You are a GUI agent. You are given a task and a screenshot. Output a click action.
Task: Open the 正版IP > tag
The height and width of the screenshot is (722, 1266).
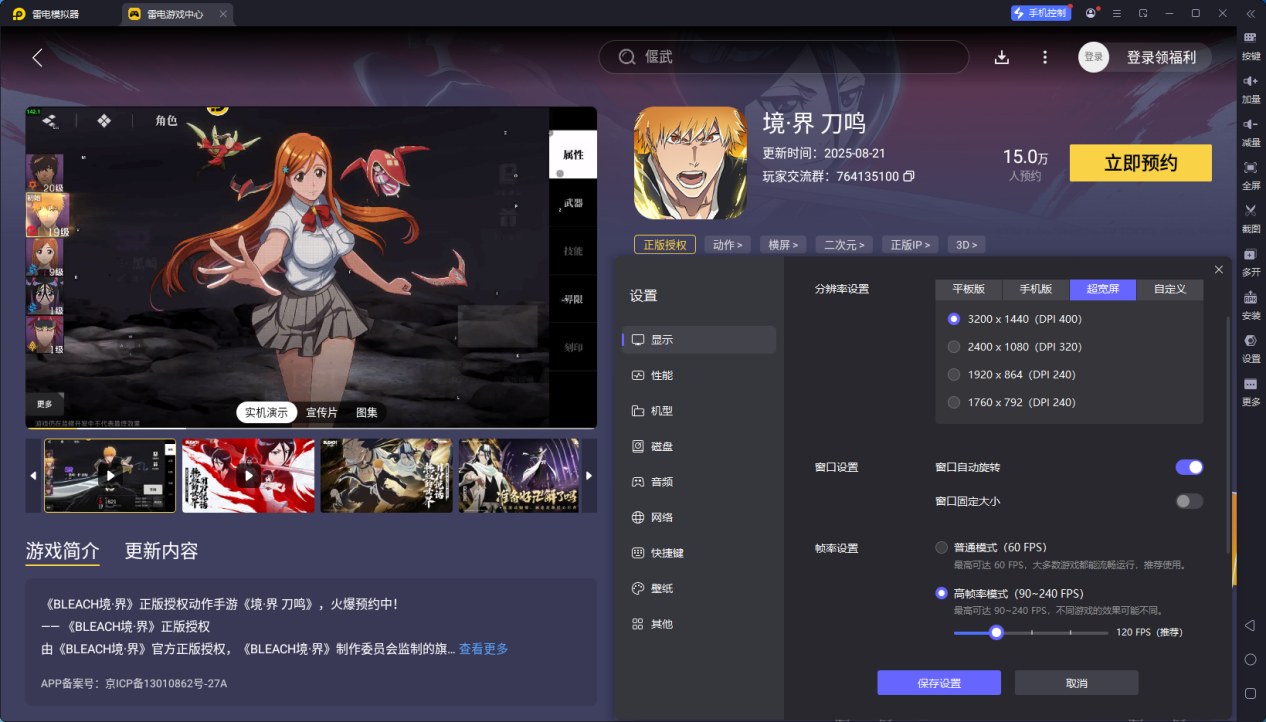coord(910,244)
